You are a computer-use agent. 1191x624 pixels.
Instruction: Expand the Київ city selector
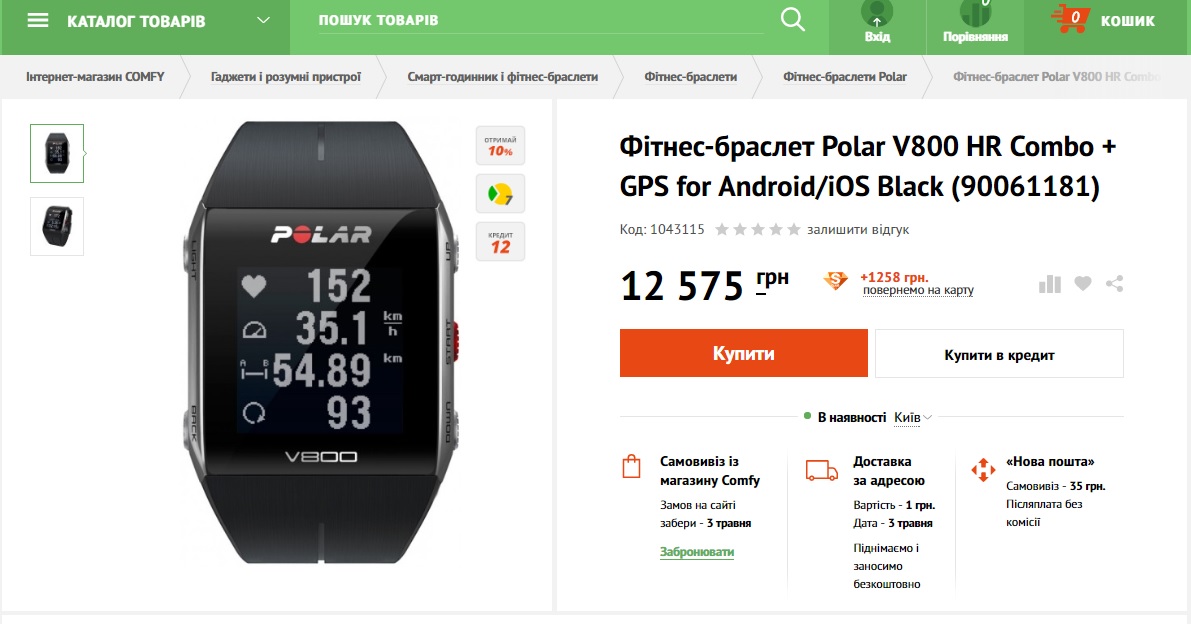point(912,418)
